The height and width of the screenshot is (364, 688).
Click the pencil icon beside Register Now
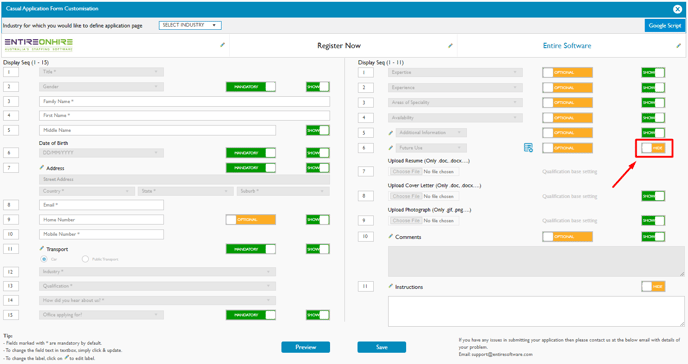coord(450,45)
